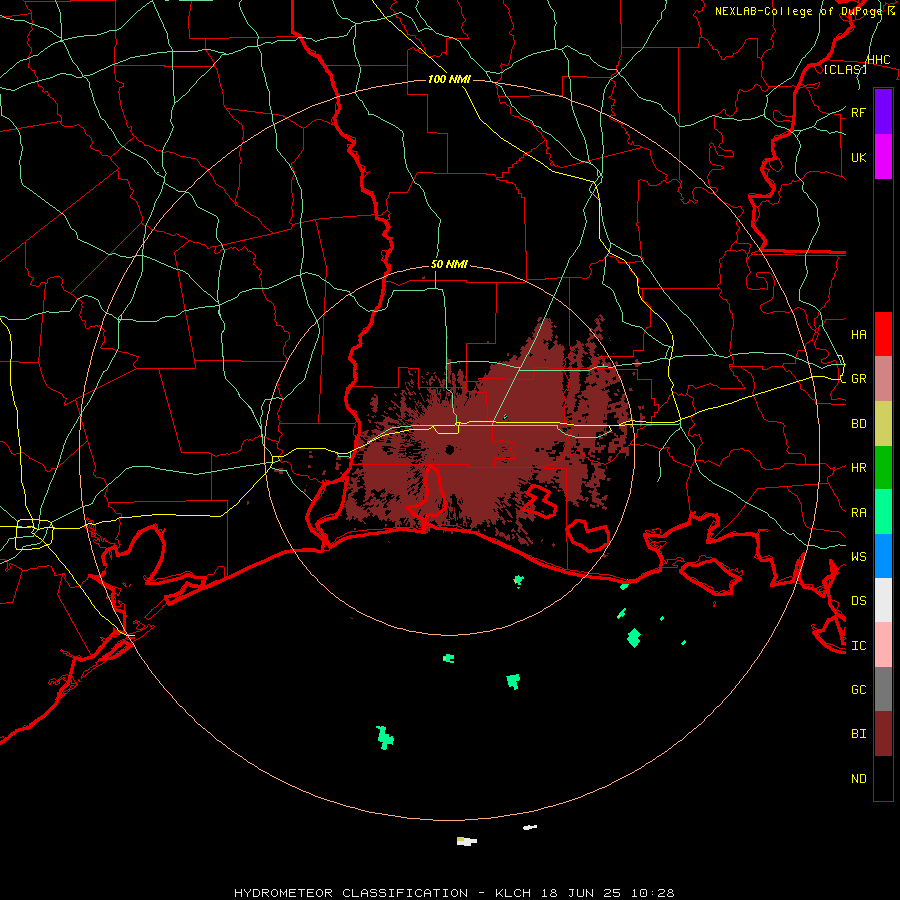The height and width of the screenshot is (900, 900).
Task: Click the '18 JUN 25' date text
Action: tap(582, 893)
